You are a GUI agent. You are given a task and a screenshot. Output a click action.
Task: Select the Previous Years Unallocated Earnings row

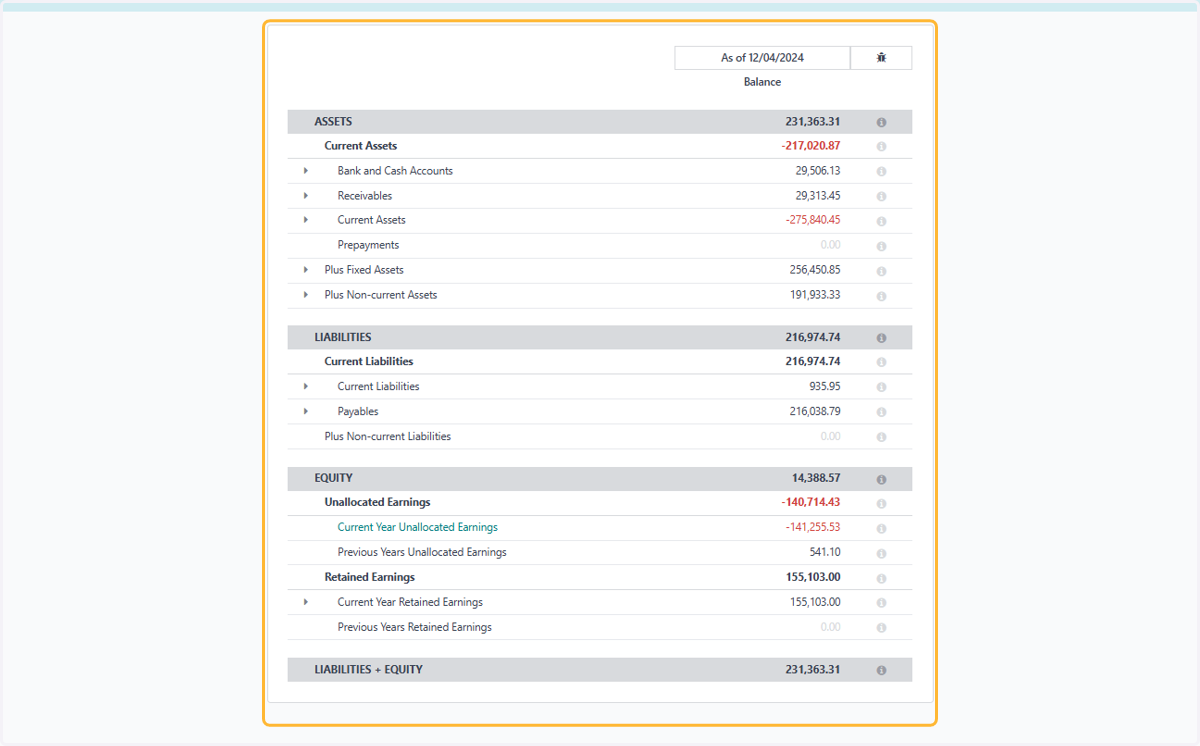point(600,553)
